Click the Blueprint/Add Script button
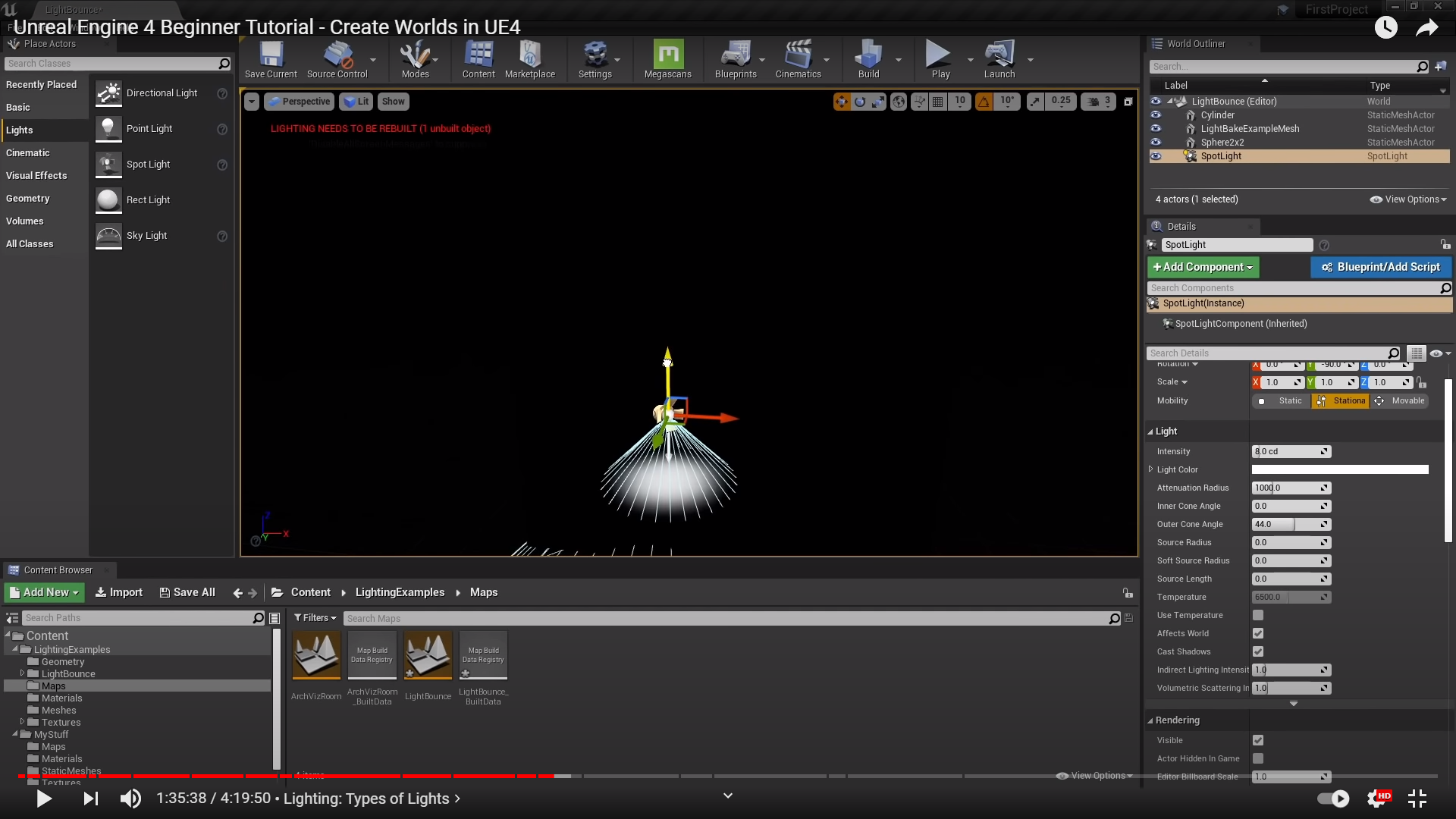 (1380, 267)
